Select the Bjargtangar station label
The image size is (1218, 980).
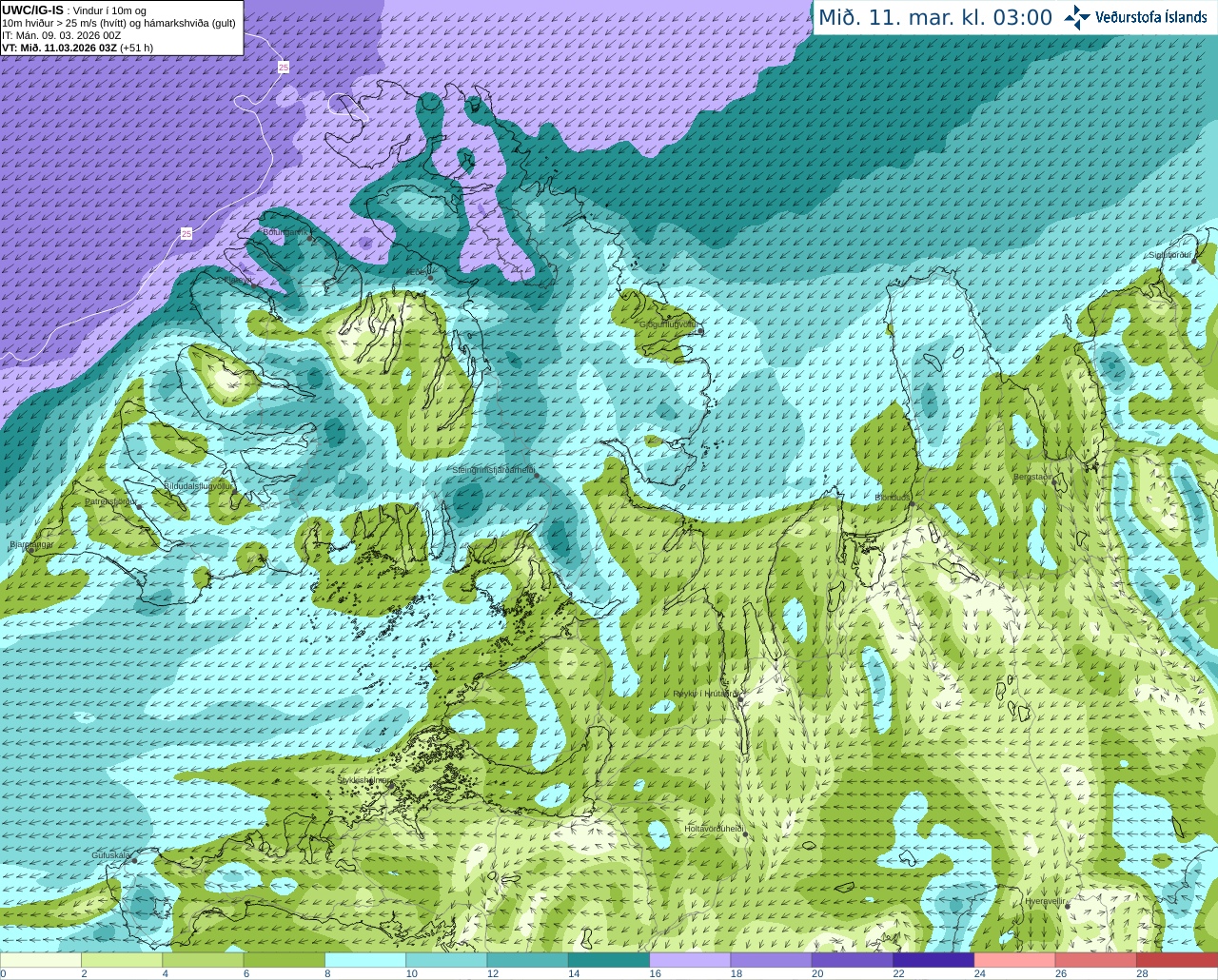point(31,545)
